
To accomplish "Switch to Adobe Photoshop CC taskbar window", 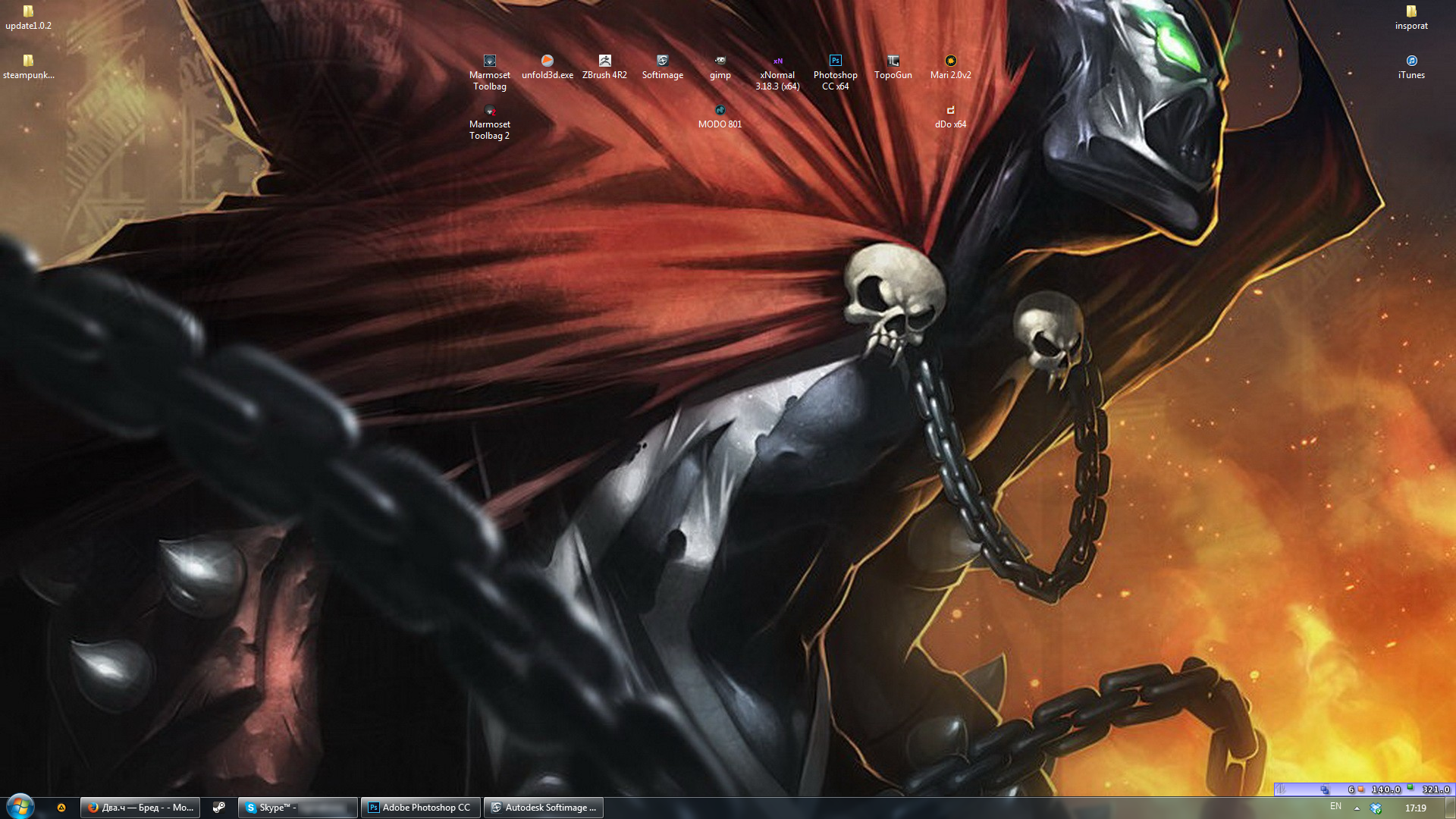I will [420, 808].
